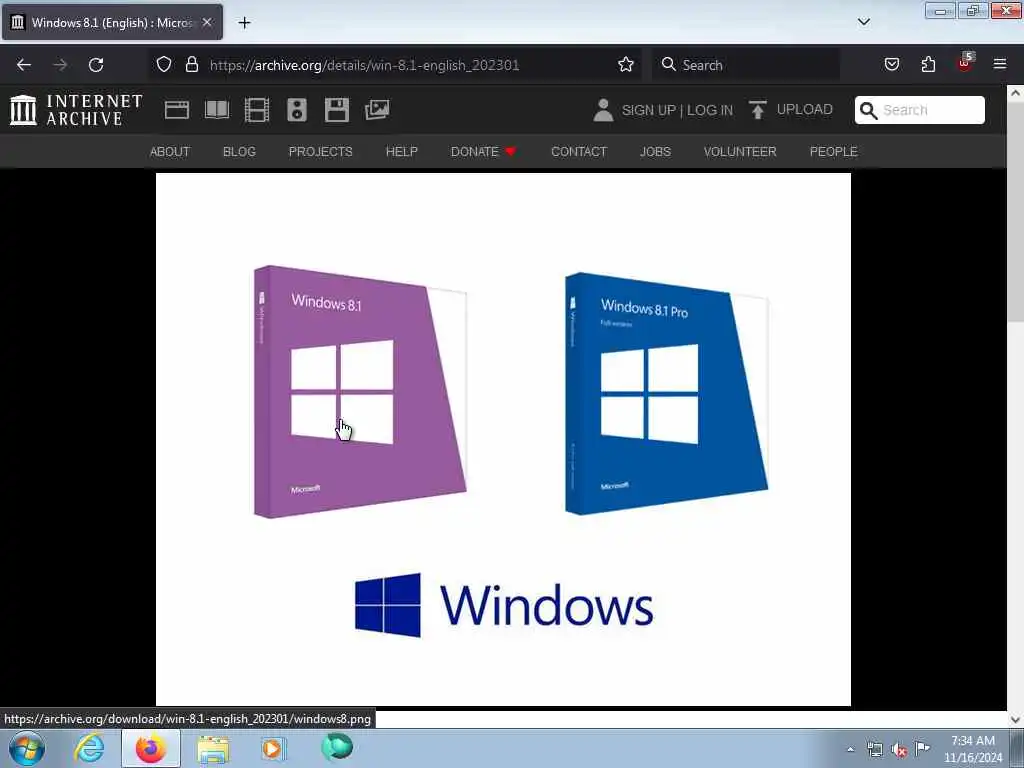Click the Firefox back arrow button
1024x768 pixels.
coord(24,65)
